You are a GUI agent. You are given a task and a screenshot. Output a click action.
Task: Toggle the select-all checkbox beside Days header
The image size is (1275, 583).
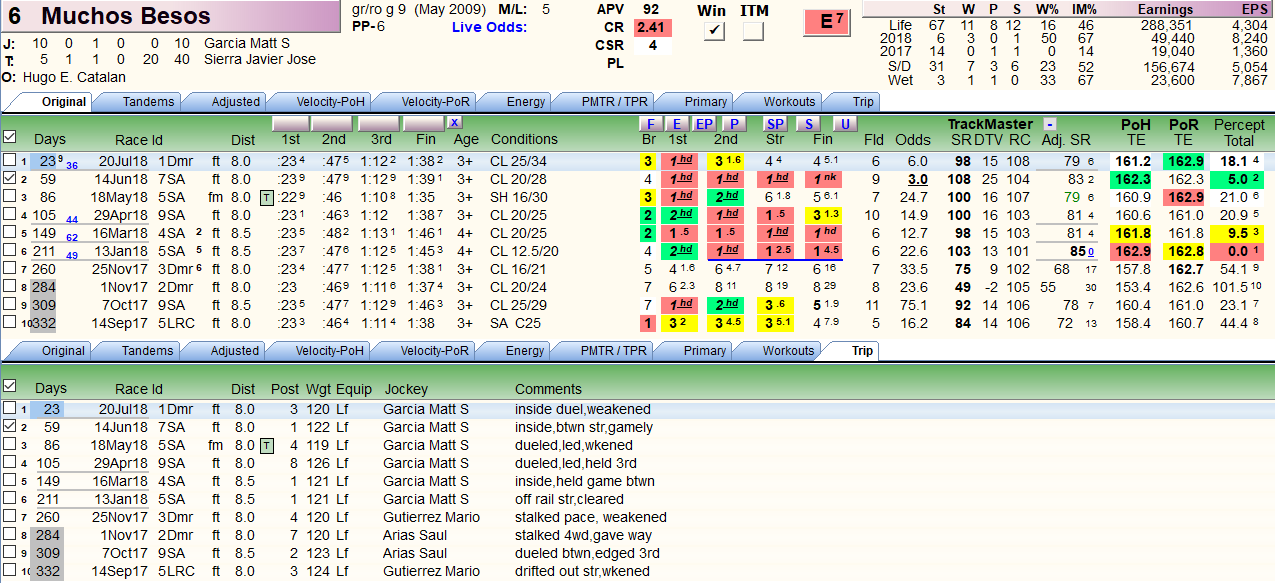click(10, 137)
